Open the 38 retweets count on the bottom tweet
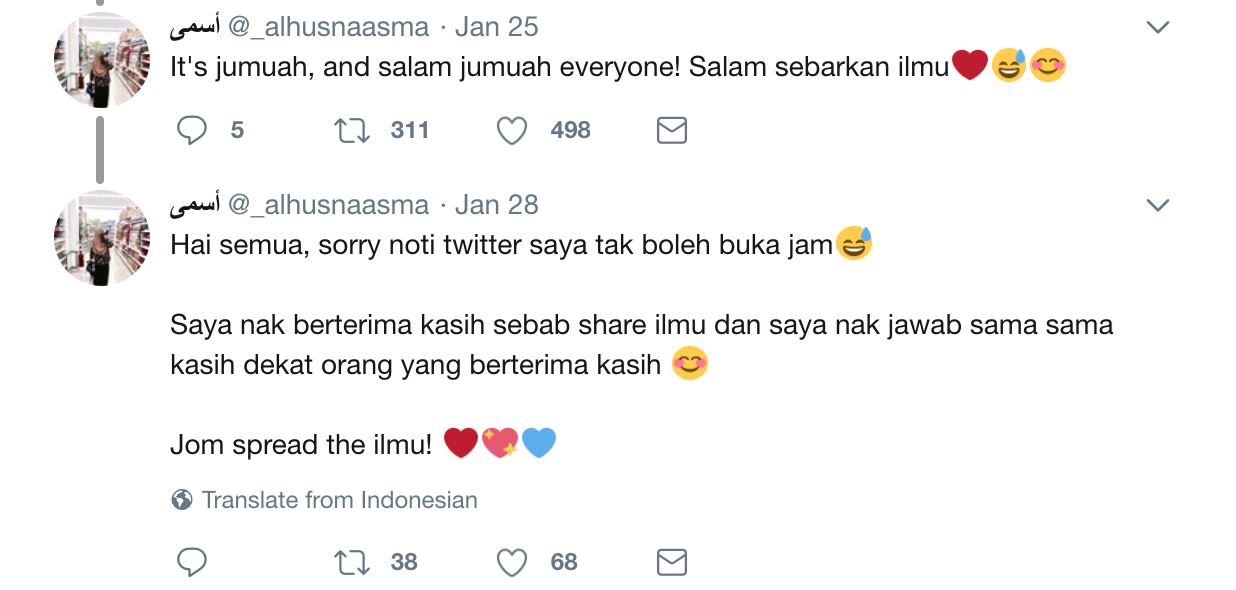This screenshot has height=590, width=1236. pos(402,562)
